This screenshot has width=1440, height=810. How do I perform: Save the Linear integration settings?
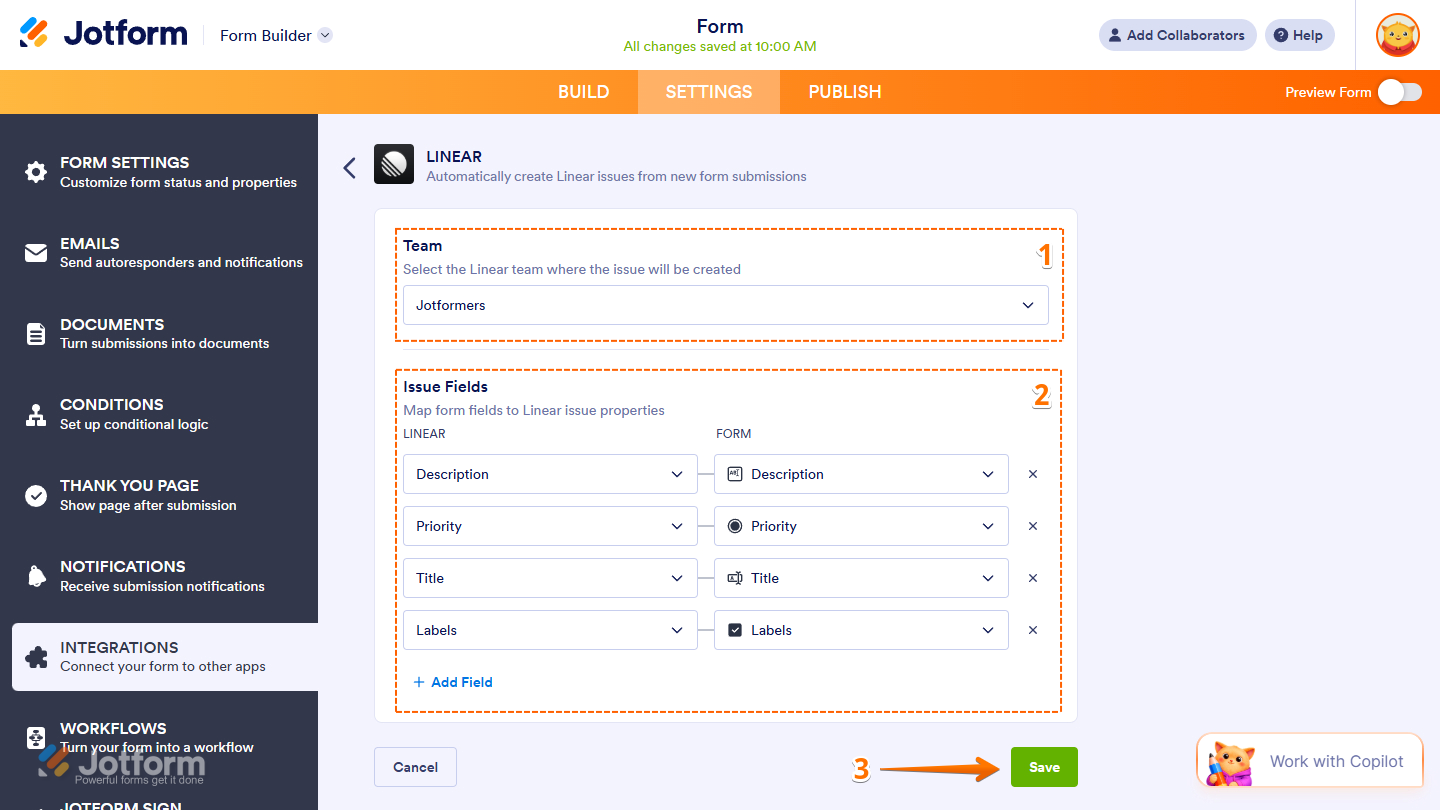1044,767
